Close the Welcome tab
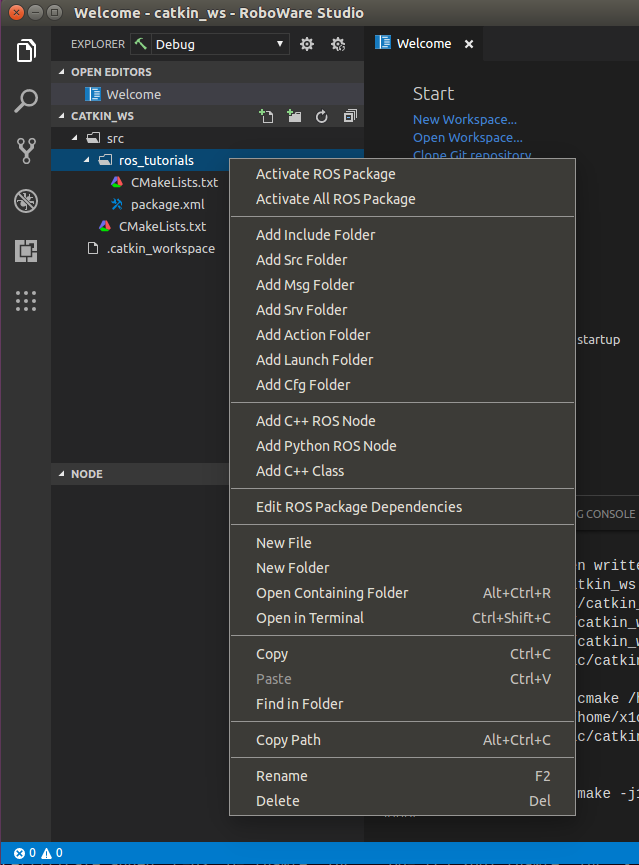 click(469, 44)
